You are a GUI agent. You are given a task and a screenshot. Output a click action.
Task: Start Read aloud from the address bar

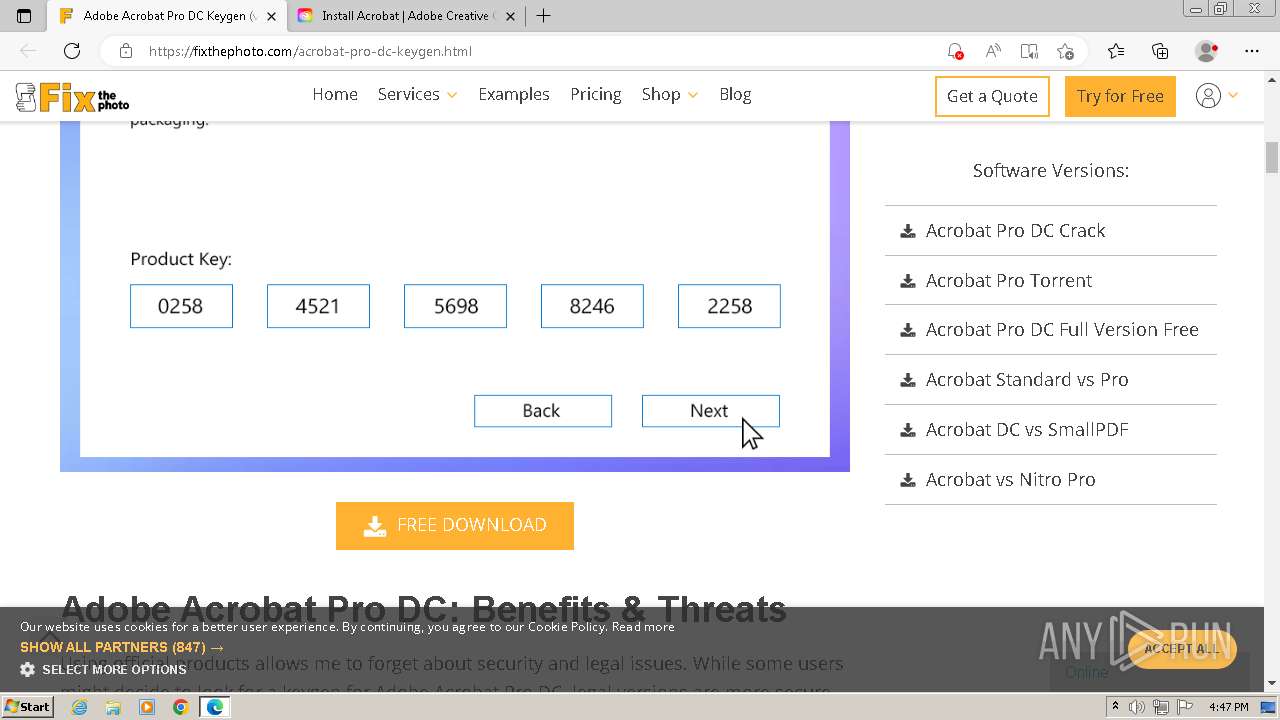click(993, 51)
